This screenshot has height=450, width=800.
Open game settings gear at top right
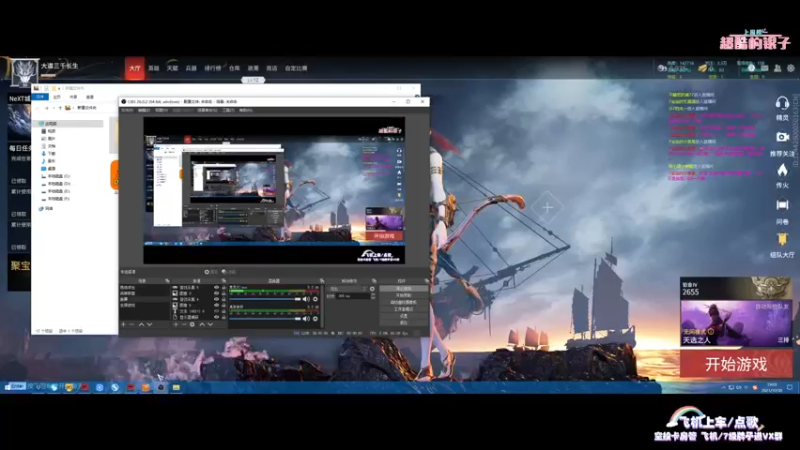click(790, 68)
